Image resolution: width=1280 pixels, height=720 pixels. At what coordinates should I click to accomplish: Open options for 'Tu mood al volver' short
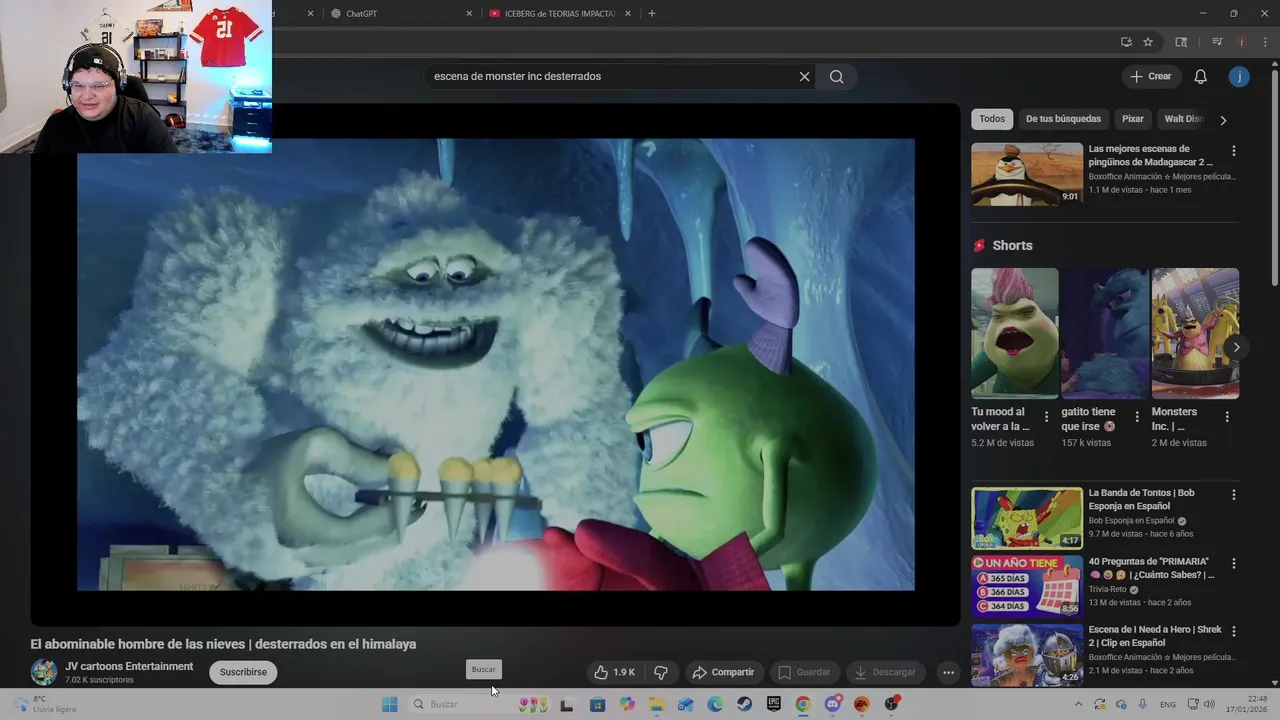pos(1046,417)
